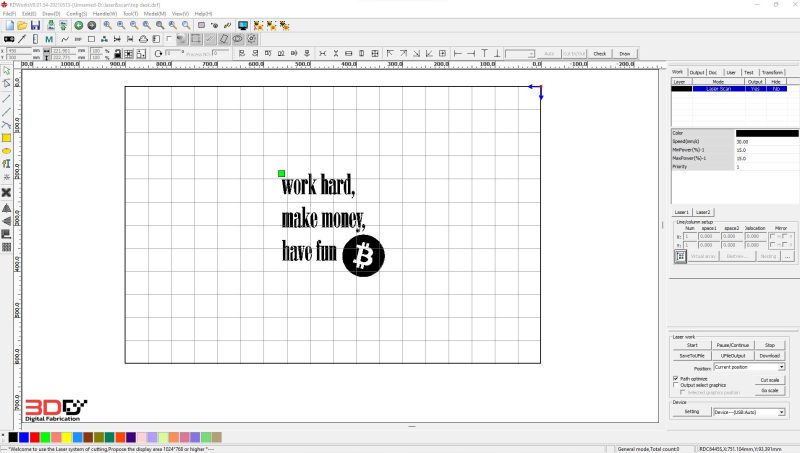
Task: Open the Config menu
Action: [77, 14]
